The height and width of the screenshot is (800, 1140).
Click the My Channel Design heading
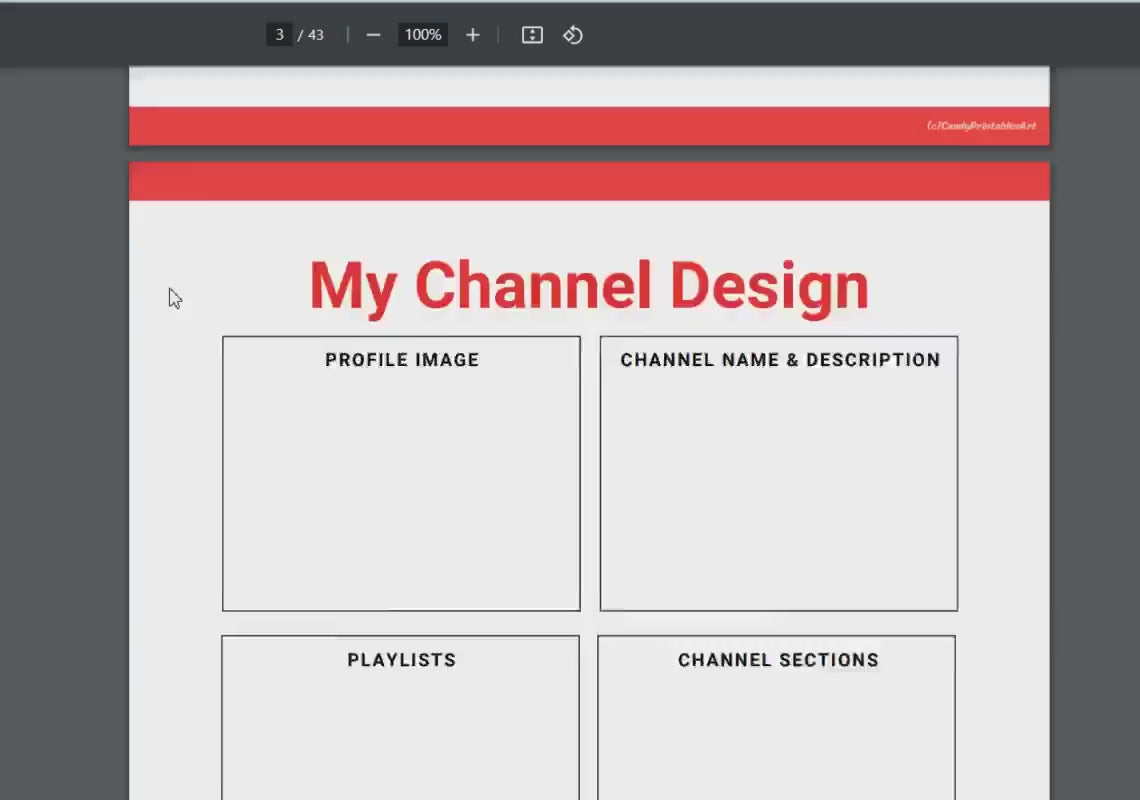[589, 284]
